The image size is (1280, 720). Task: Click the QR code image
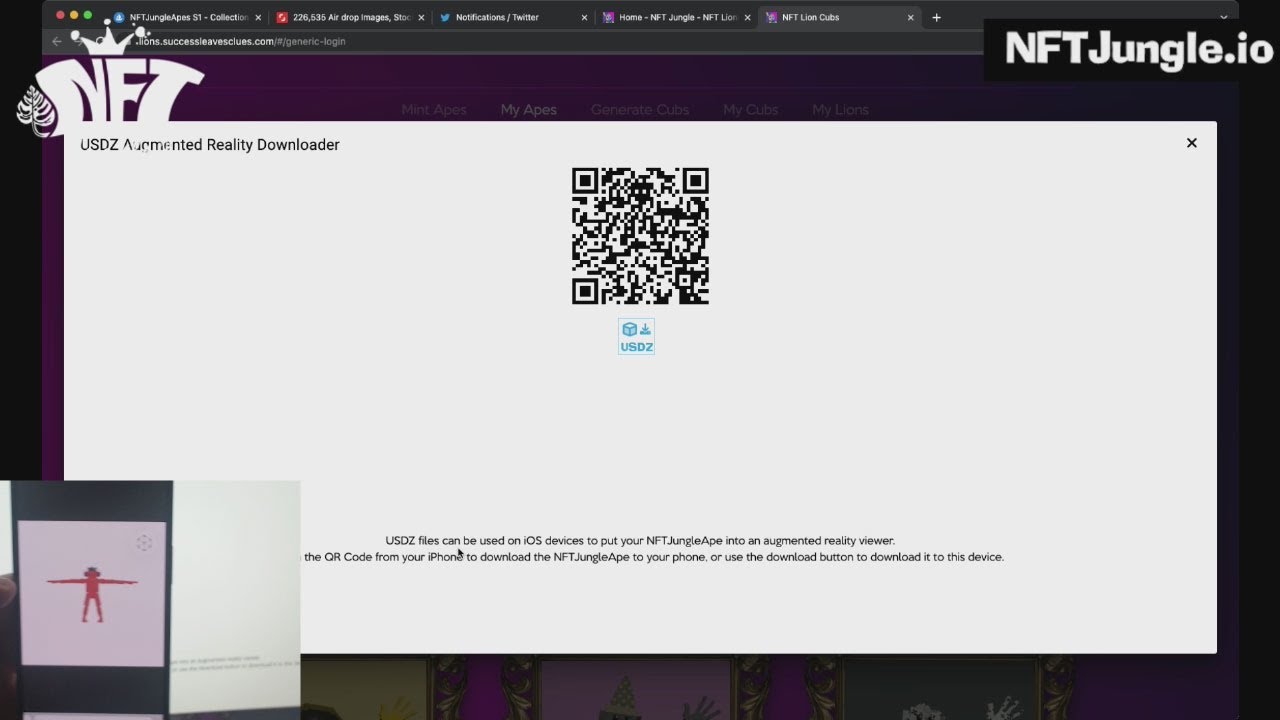tap(640, 236)
